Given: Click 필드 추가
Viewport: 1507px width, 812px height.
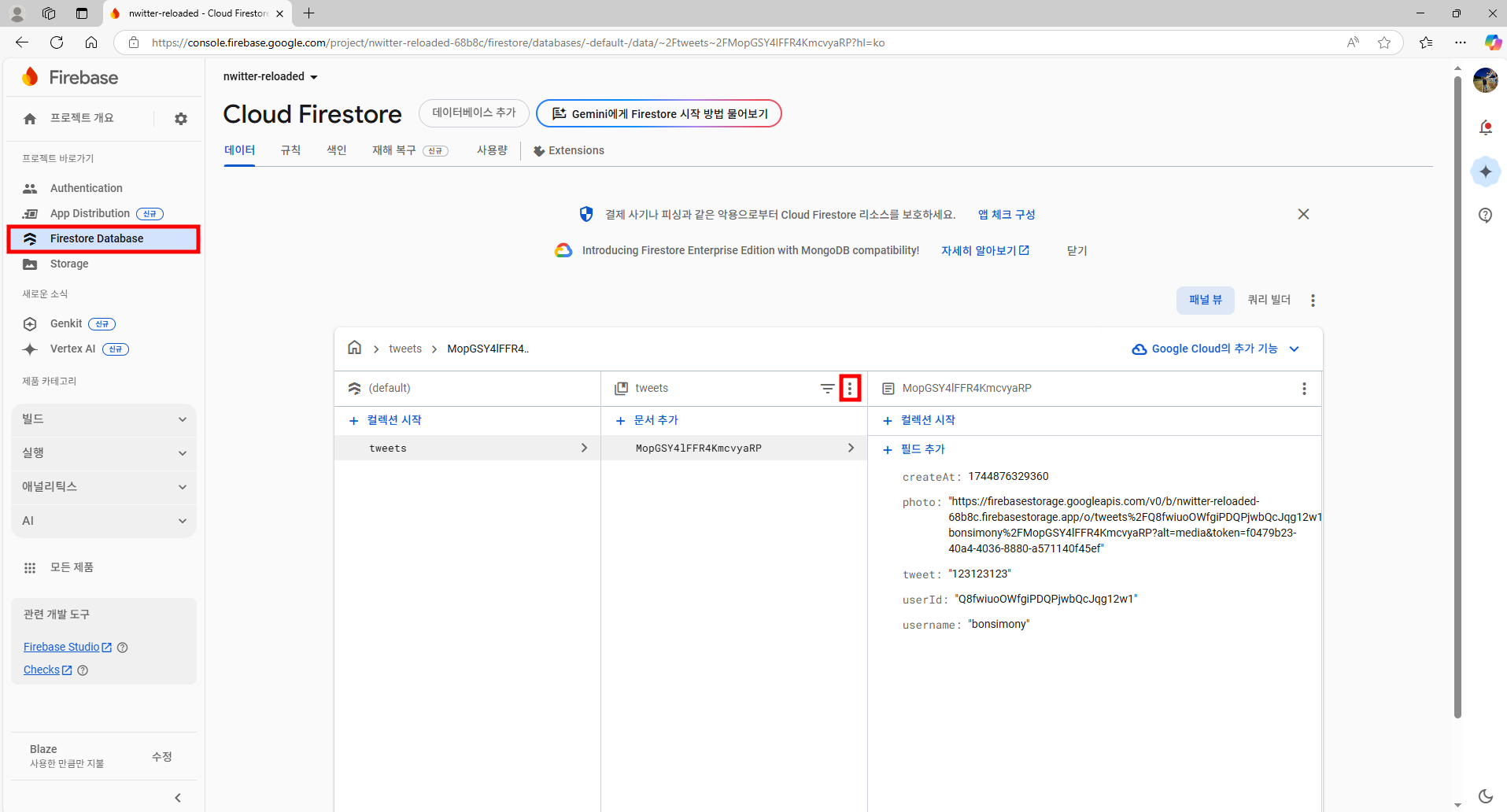Looking at the screenshot, I should coord(914,449).
